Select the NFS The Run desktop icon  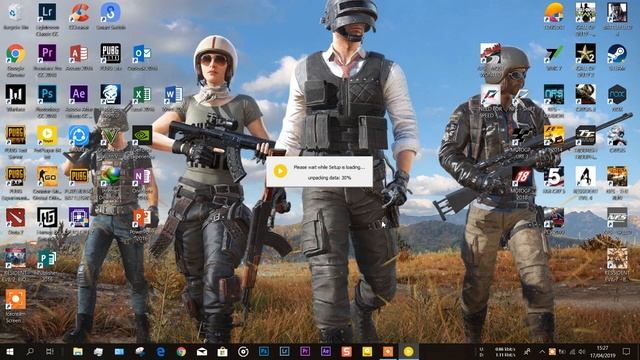[617, 176]
